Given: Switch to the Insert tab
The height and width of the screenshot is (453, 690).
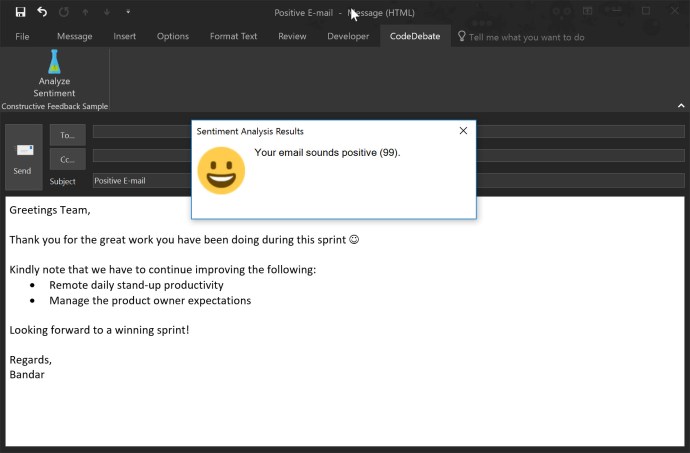Looking at the screenshot, I should (125, 36).
